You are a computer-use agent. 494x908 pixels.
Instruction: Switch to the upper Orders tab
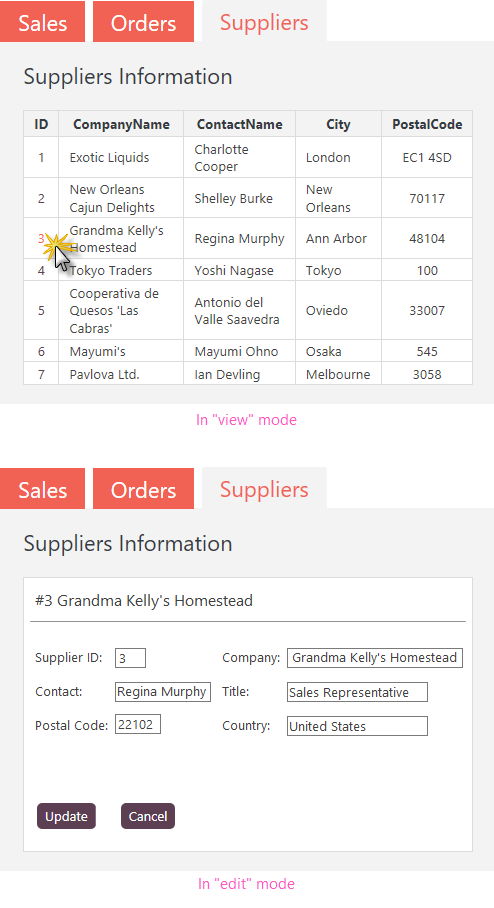(x=143, y=22)
